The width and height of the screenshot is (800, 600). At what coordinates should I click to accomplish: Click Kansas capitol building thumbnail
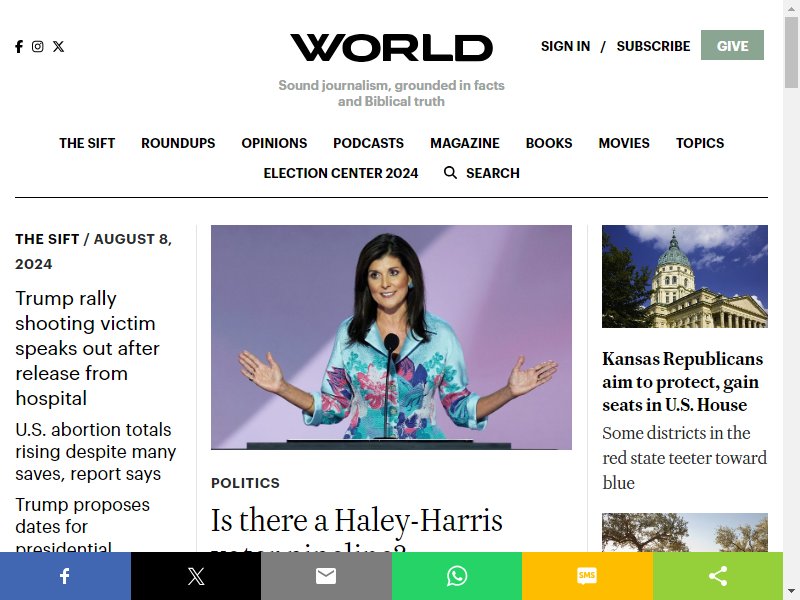pos(685,276)
